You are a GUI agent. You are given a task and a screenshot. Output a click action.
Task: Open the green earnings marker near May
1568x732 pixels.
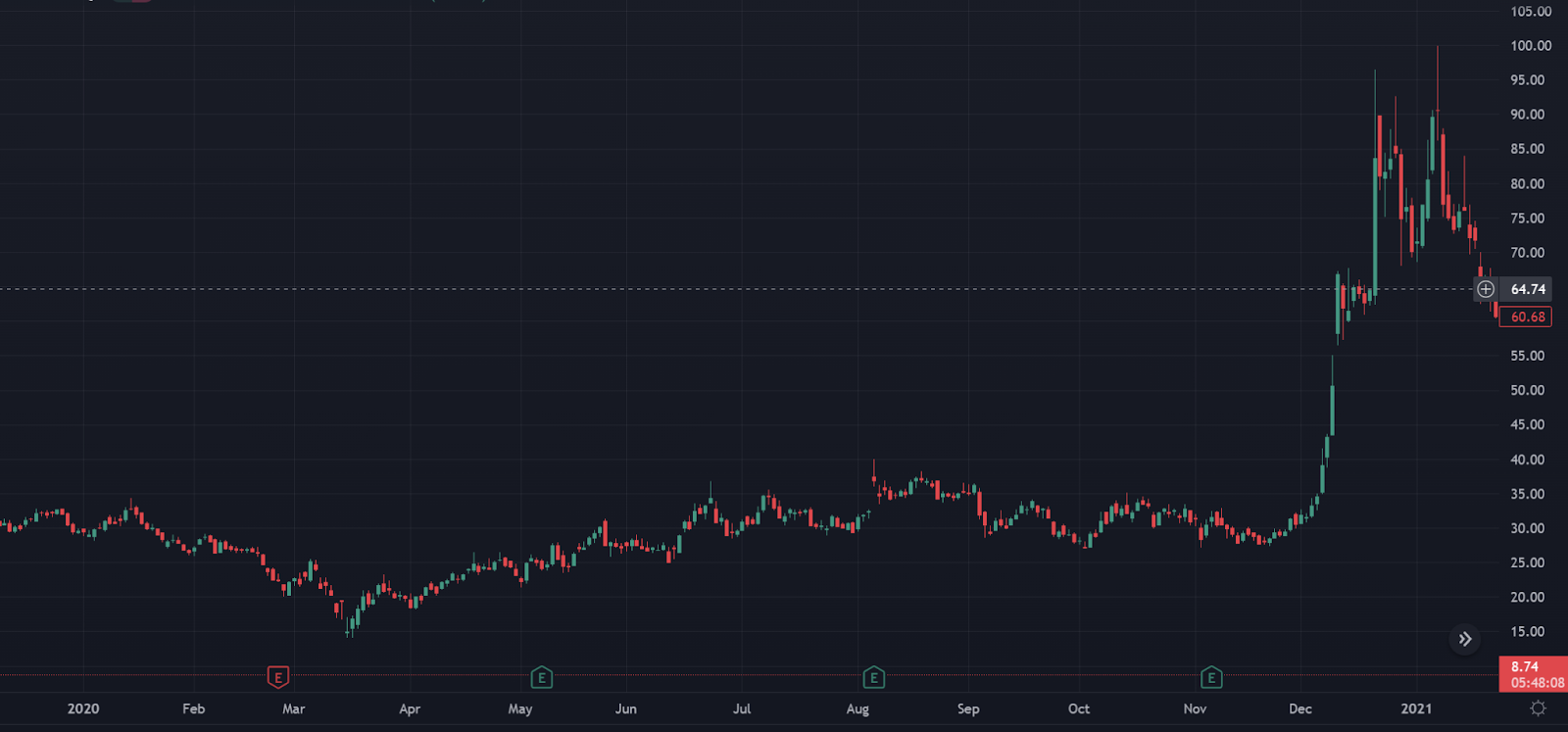coord(541,677)
